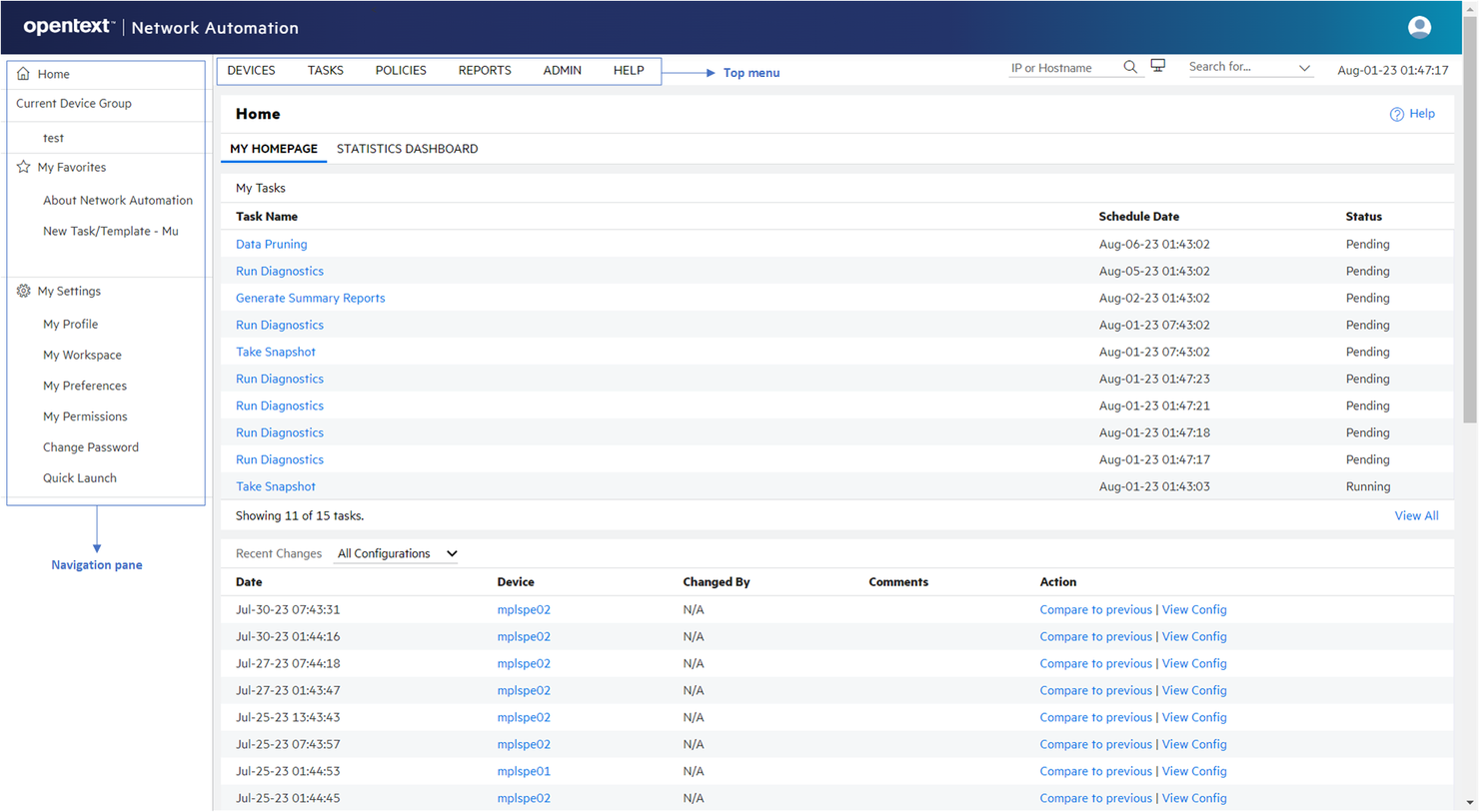Open About Network Automation favorite
1479x812 pixels.
coord(118,200)
